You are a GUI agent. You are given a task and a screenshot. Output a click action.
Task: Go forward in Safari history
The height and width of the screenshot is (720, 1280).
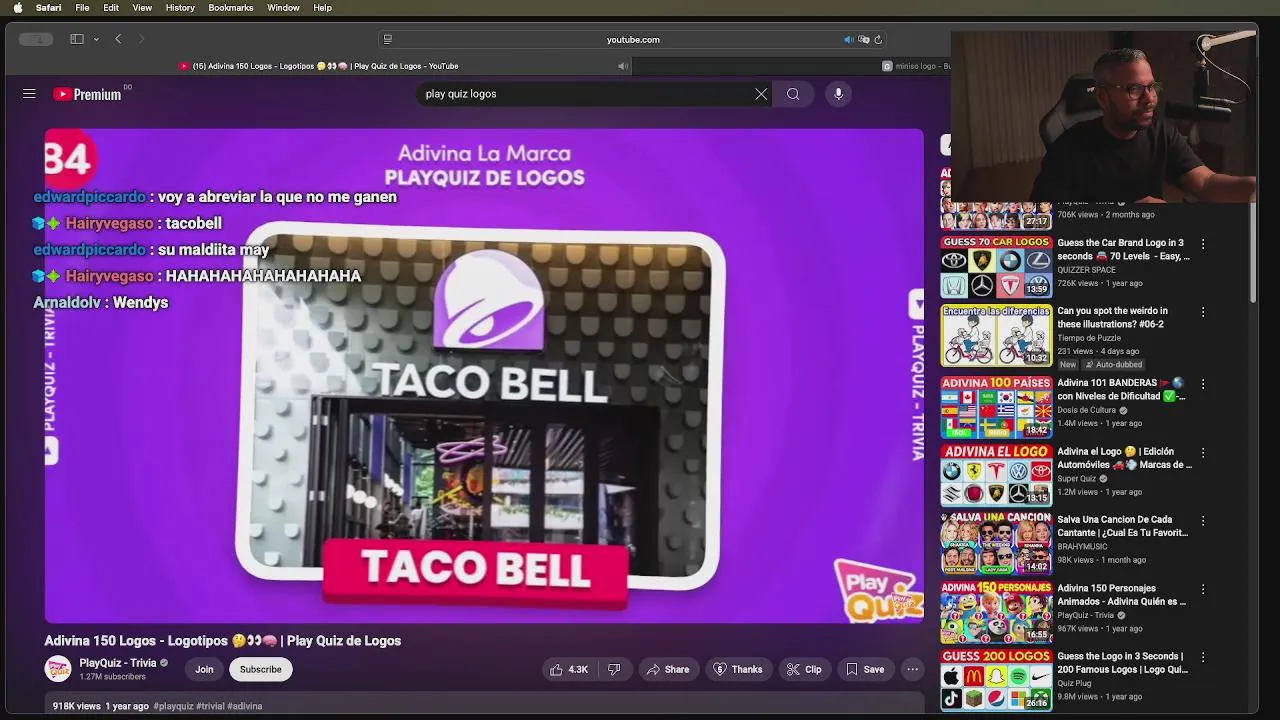click(141, 39)
